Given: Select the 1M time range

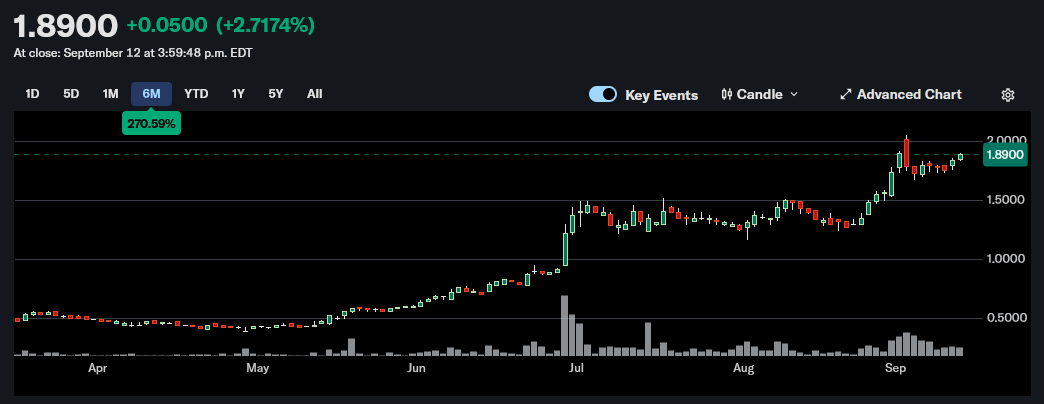Looking at the screenshot, I should 111,94.
